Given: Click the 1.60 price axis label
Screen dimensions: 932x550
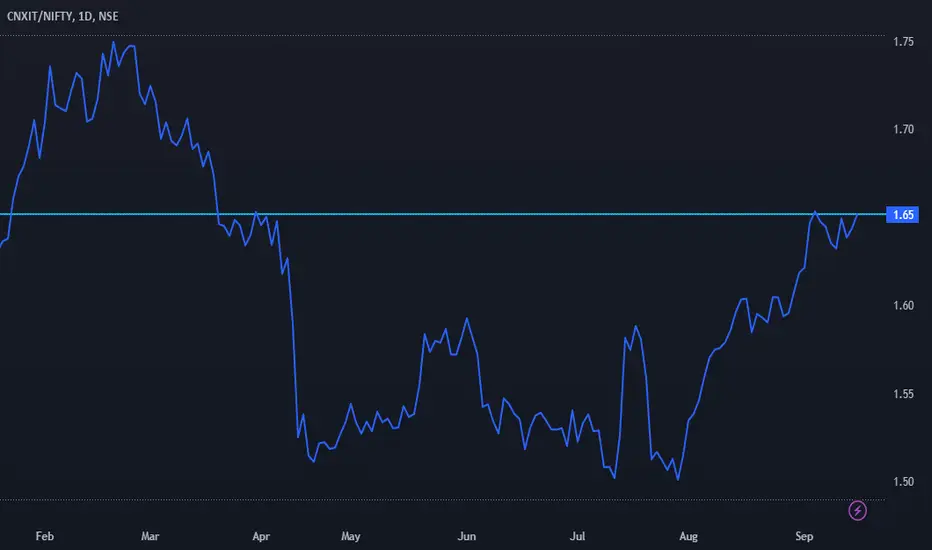Looking at the screenshot, I should coord(903,306).
